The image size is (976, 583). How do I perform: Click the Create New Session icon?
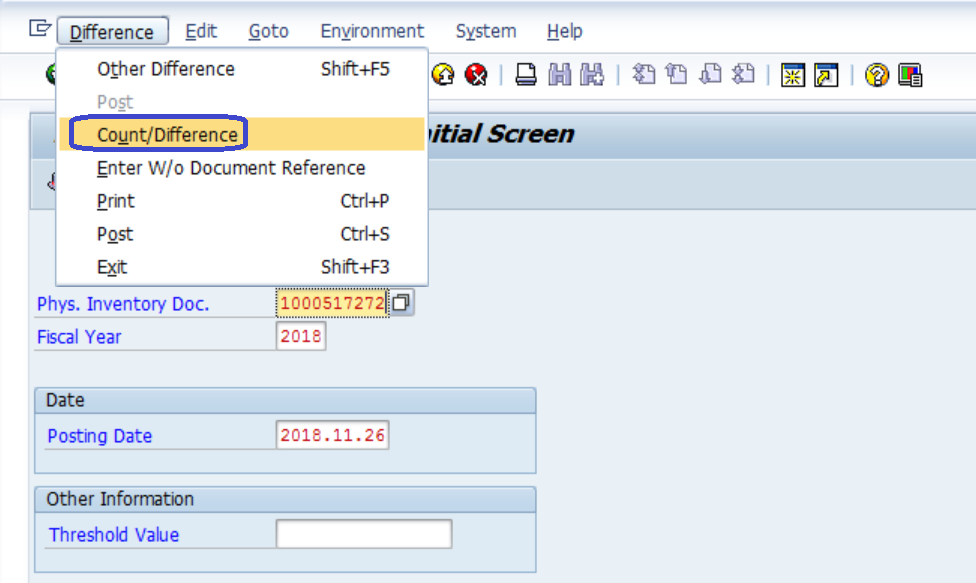point(793,75)
